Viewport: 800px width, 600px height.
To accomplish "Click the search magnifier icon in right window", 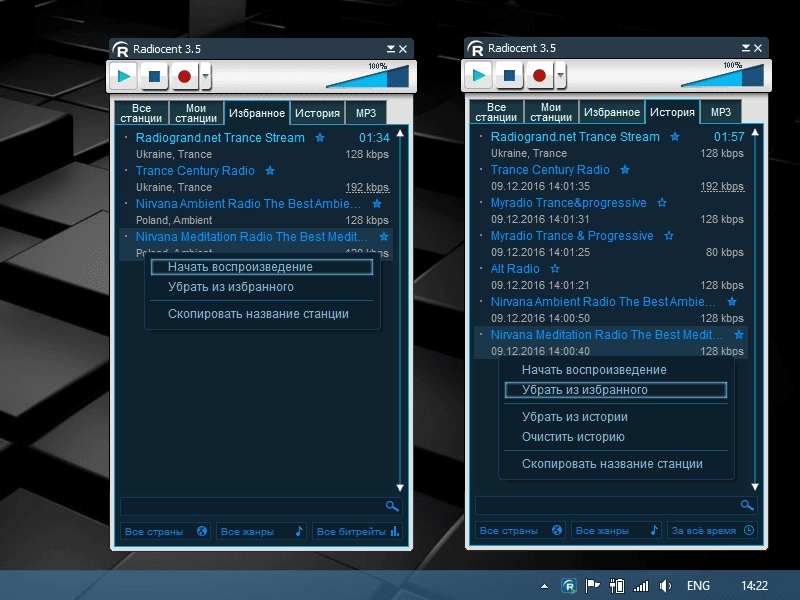I will [x=747, y=505].
